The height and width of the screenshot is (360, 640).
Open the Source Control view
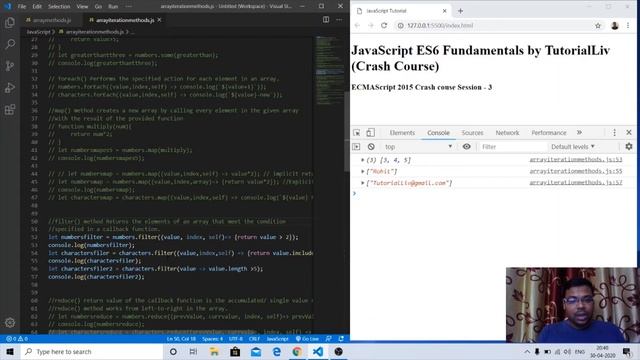click(x=10, y=66)
